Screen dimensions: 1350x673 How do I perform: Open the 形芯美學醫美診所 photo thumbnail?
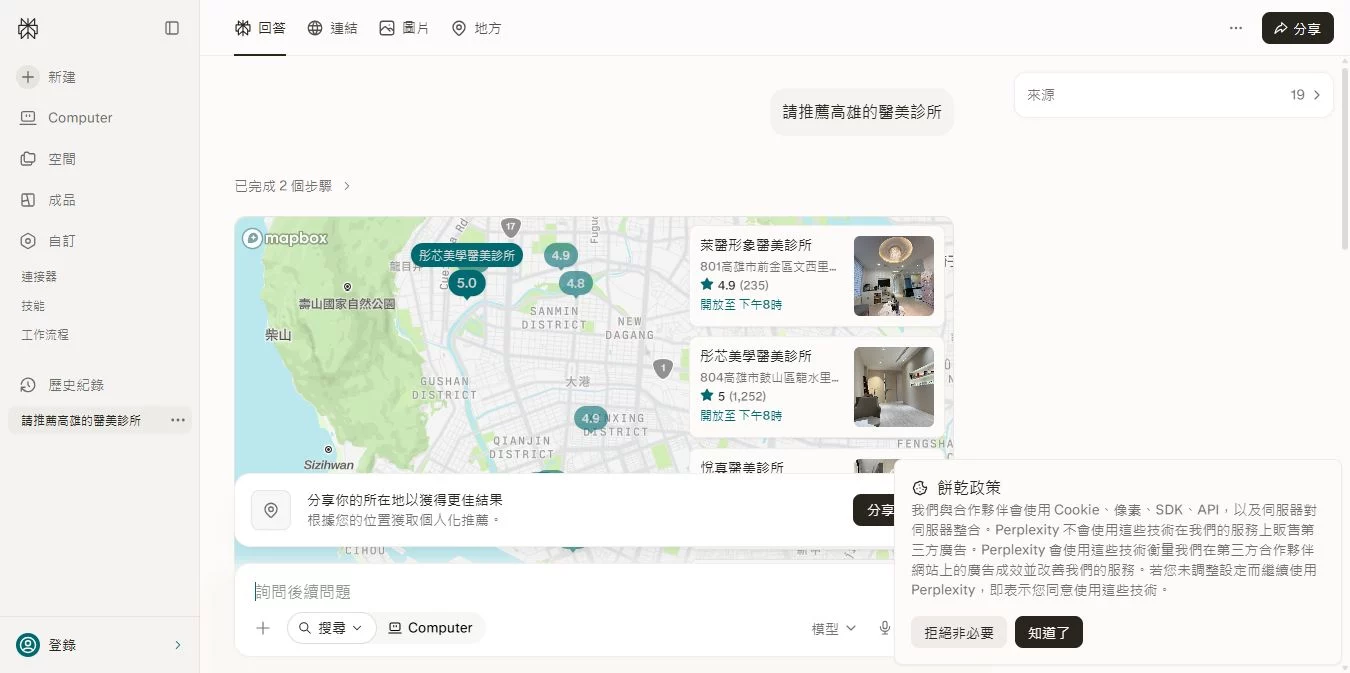tap(894, 387)
